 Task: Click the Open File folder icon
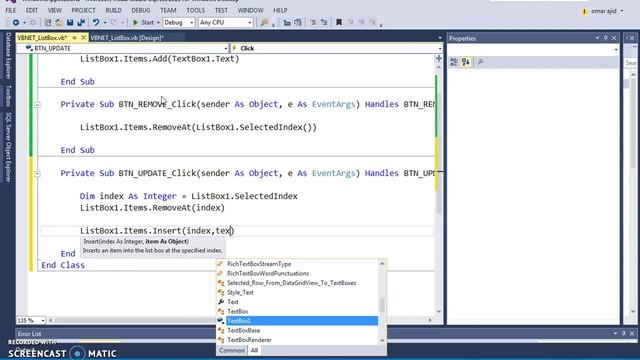click(59, 22)
